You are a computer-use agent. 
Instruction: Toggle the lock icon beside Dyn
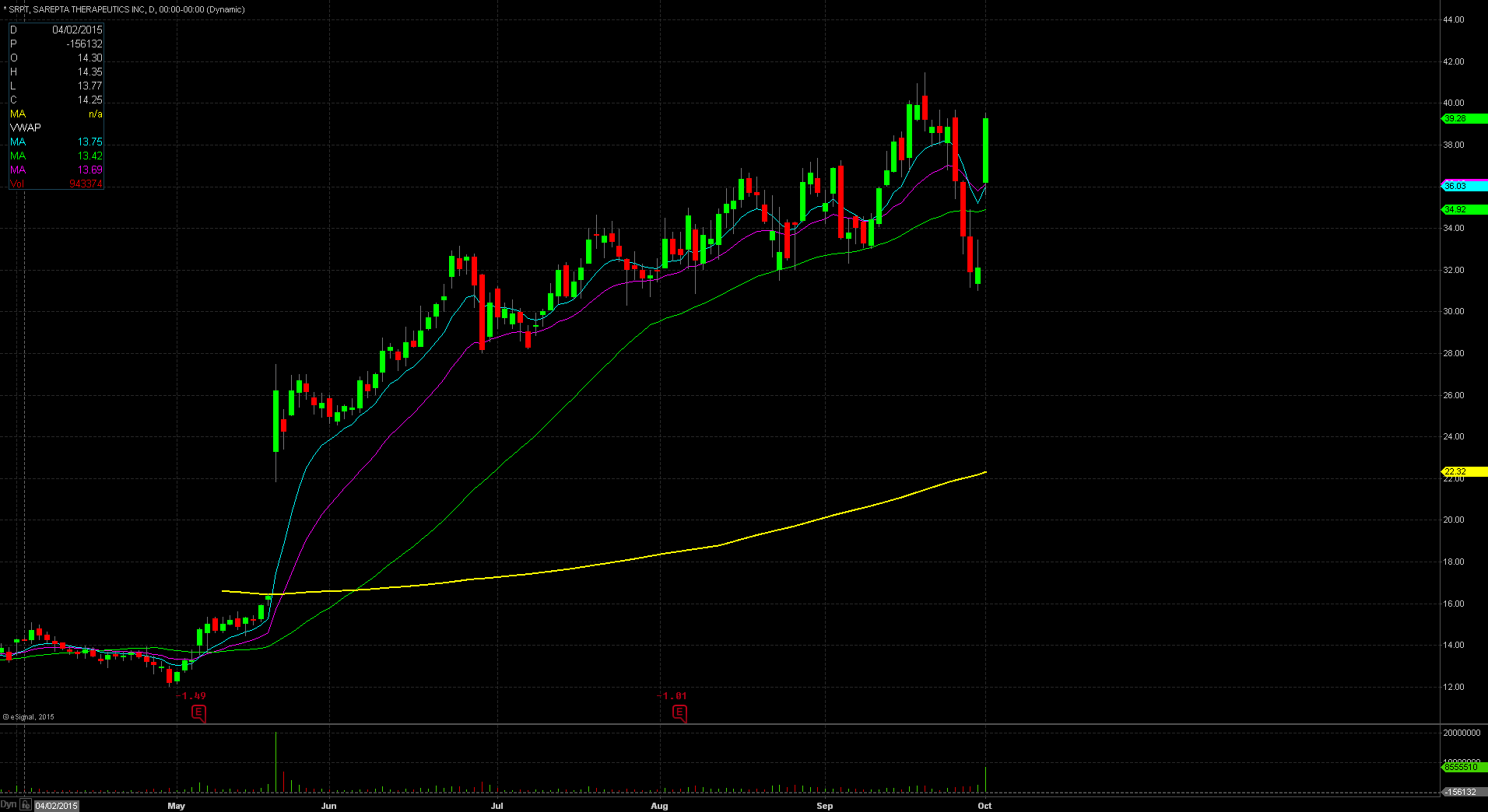pos(26,805)
